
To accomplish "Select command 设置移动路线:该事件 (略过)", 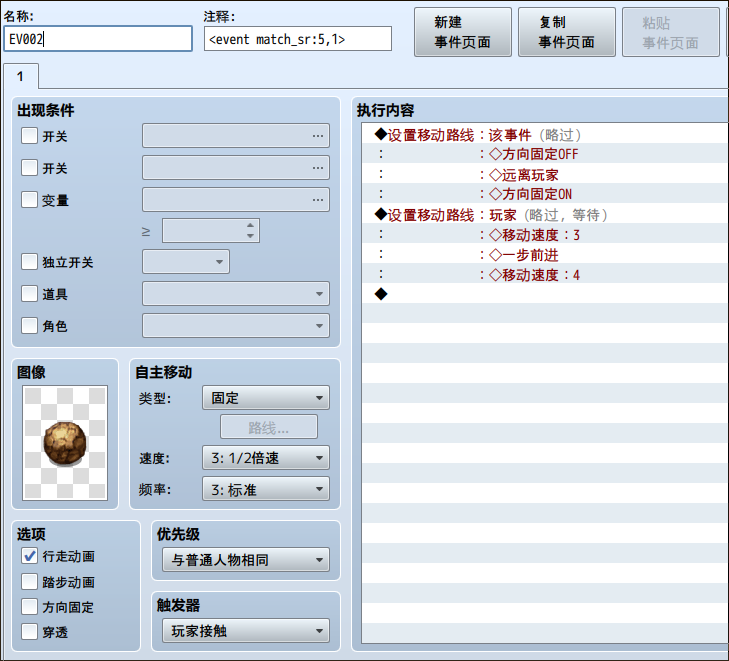I will (x=545, y=135).
